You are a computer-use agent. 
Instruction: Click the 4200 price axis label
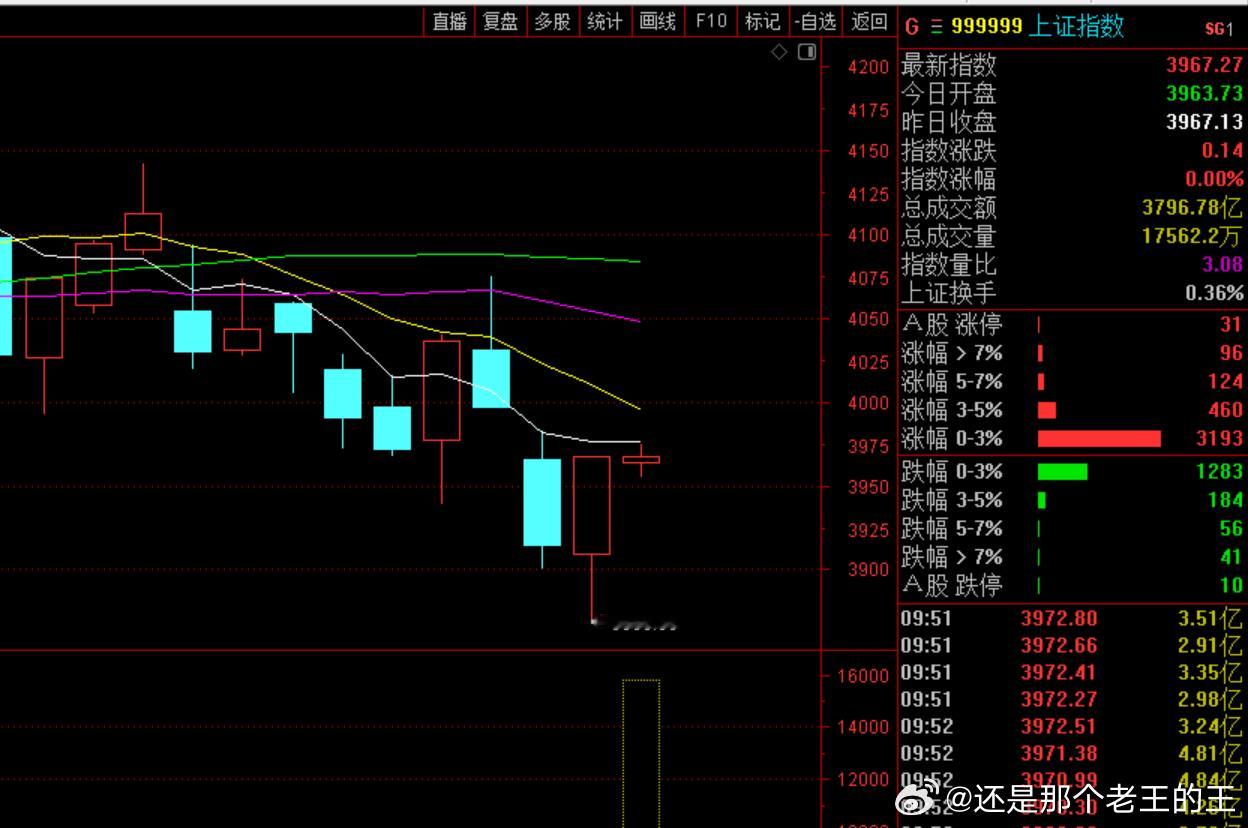[x=868, y=67]
